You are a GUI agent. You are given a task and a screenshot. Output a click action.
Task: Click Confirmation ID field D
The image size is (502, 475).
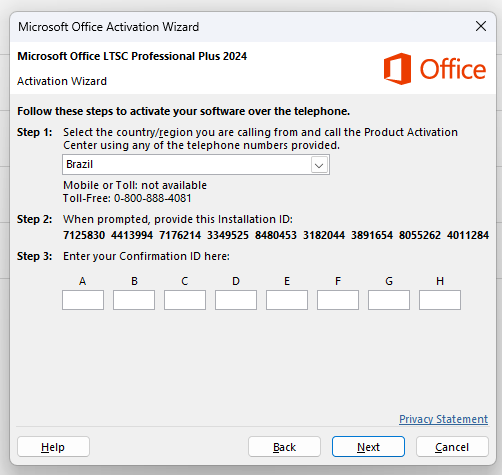[x=236, y=300]
